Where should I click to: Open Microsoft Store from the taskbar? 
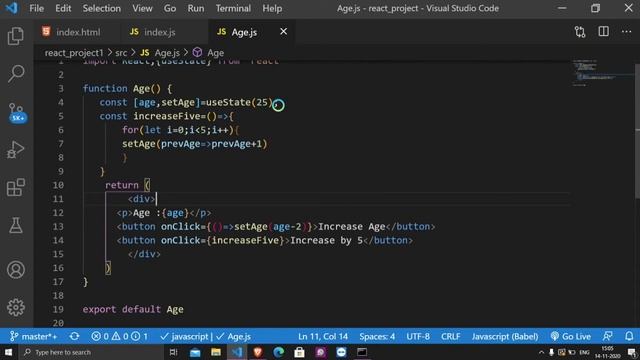click(x=299, y=352)
